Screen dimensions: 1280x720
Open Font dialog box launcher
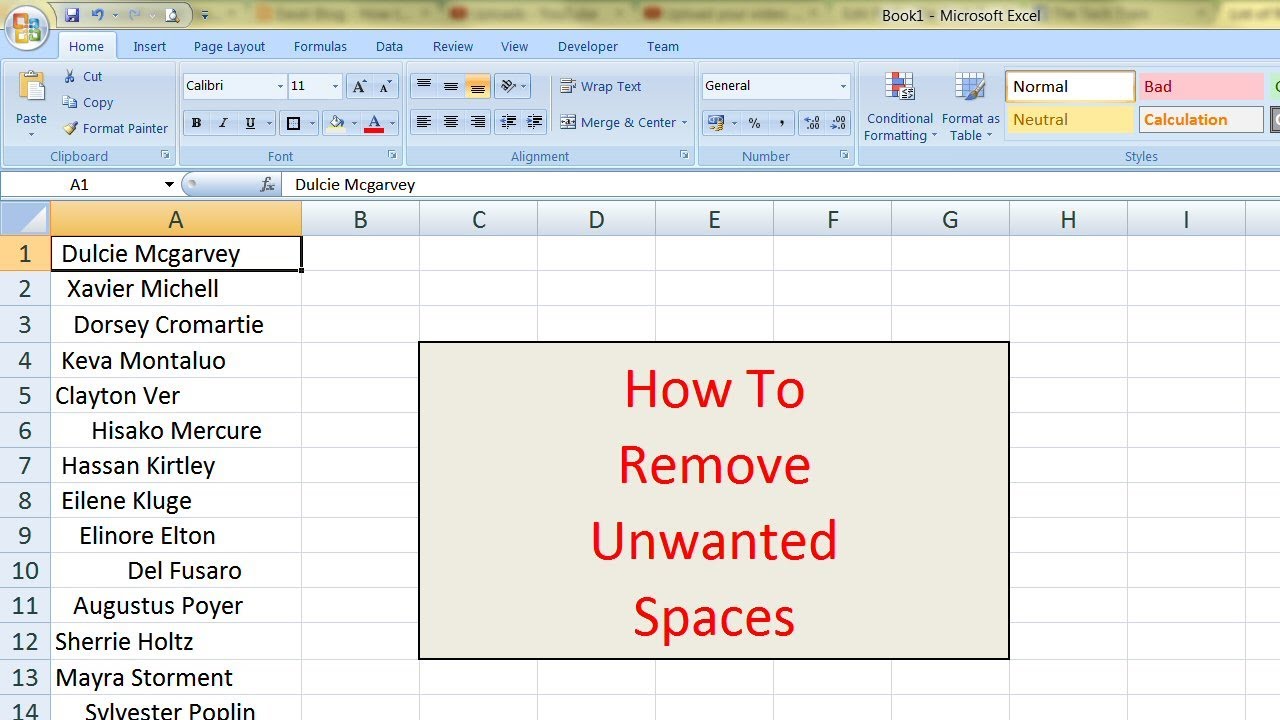click(x=392, y=155)
